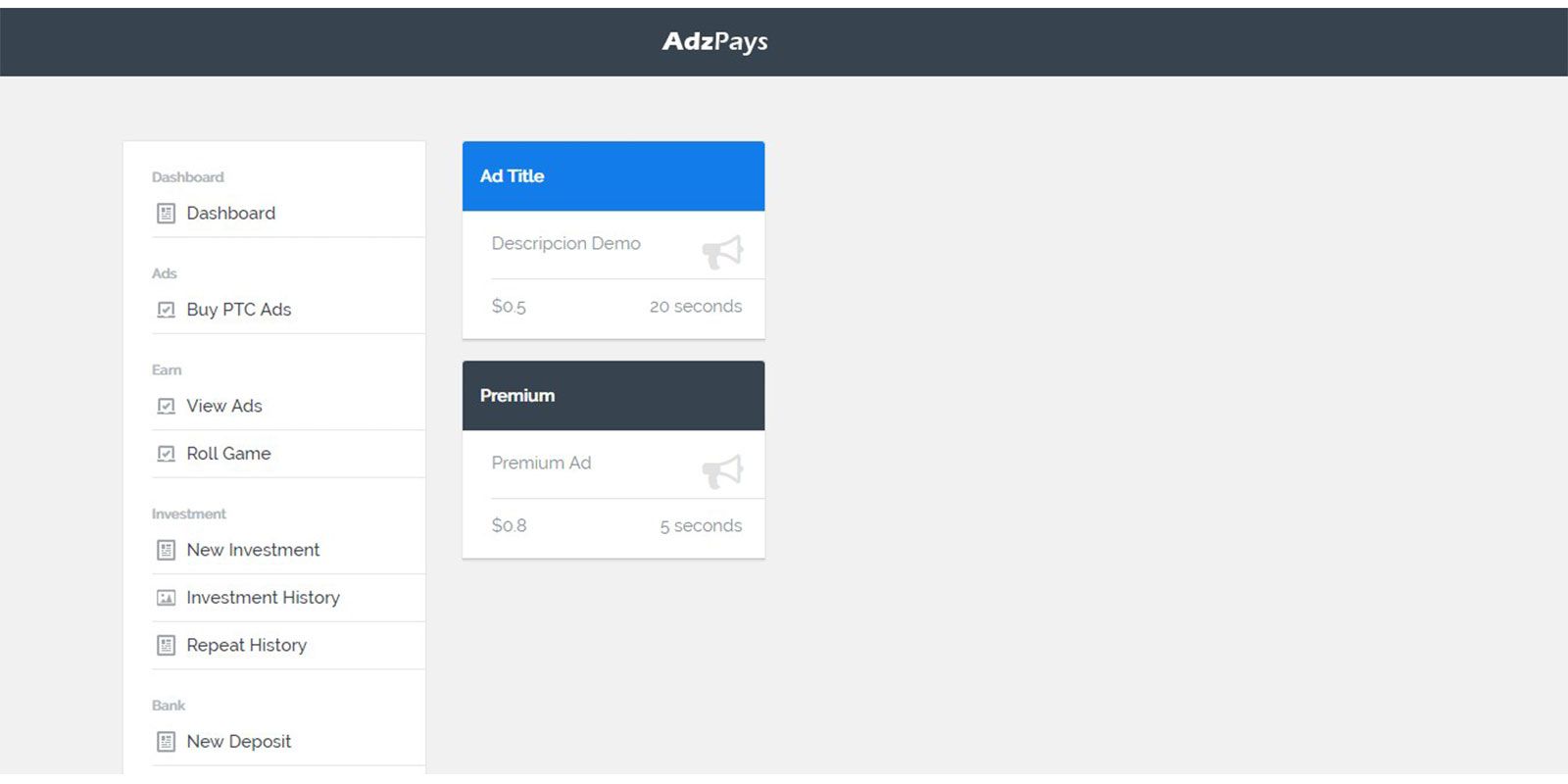1568x784 pixels.
Task: Click the View Ads checkmark icon
Action: click(166, 406)
